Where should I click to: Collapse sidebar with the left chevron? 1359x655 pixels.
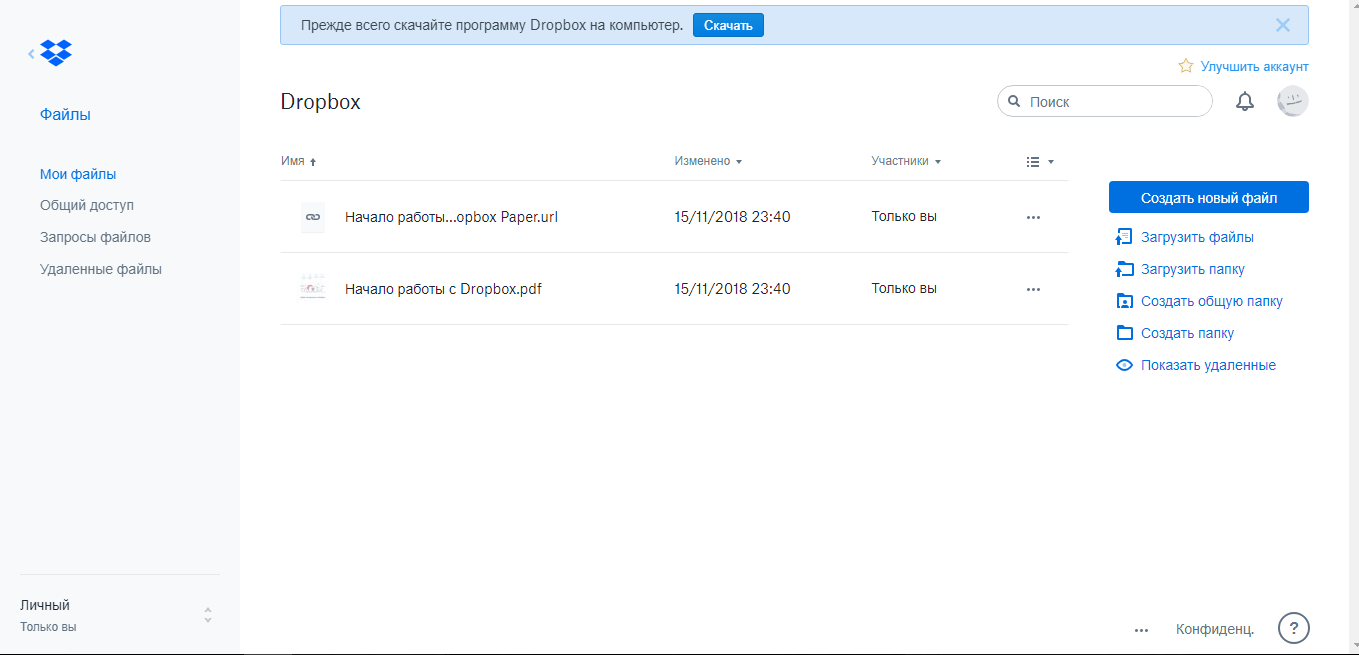click(x=31, y=53)
